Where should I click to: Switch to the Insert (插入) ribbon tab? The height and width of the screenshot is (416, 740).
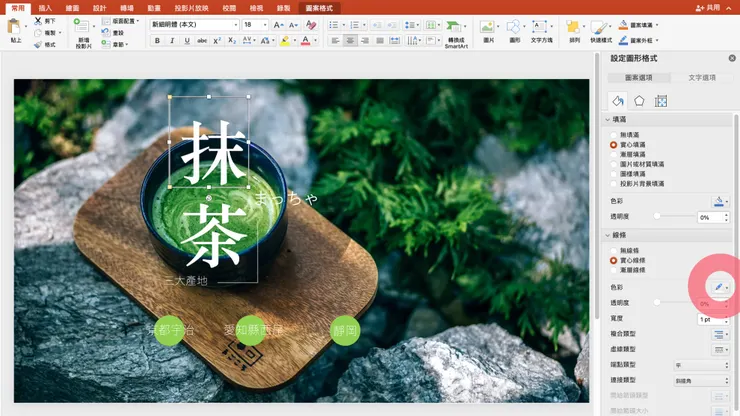(x=45, y=8)
